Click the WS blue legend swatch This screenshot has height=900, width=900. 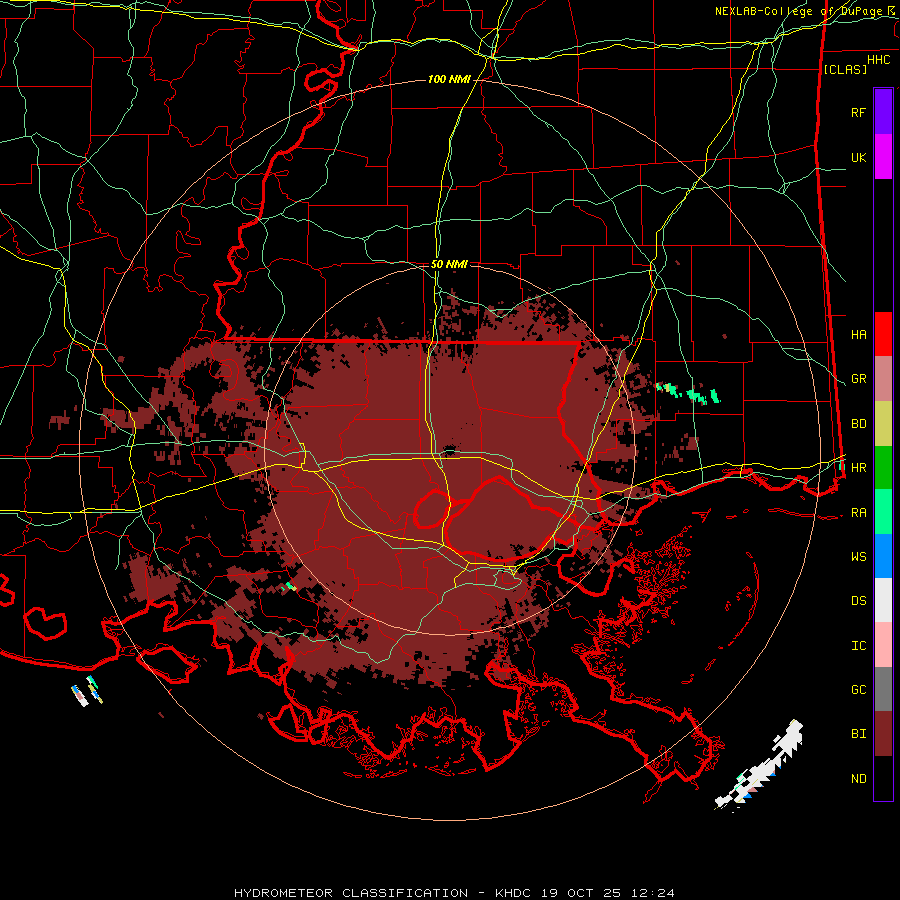[x=883, y=556]
